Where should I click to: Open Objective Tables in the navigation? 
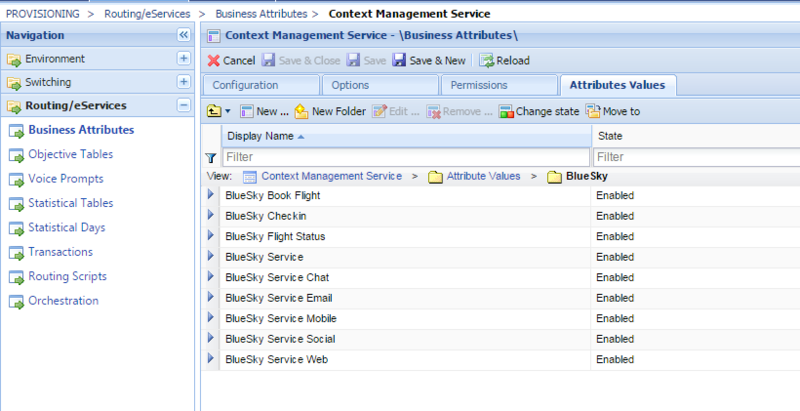click(70, 154)
